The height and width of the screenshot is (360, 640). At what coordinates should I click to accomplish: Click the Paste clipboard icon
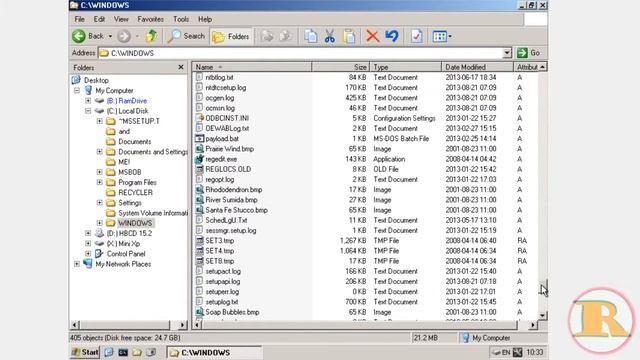pyautogui.click(x=349, y=36)
